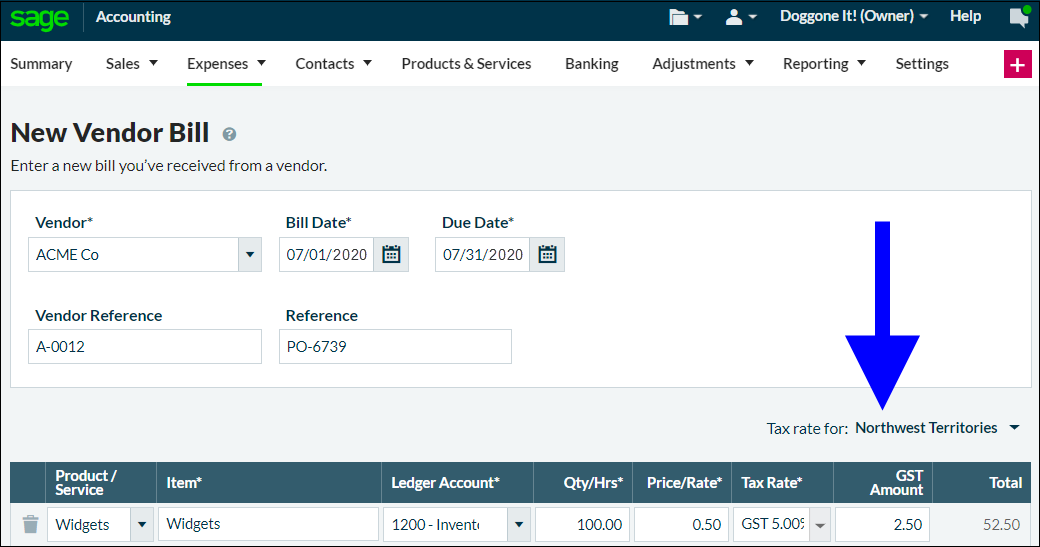Click the Help link in header
The image size is (1040, 547).
tap(965, 17)
